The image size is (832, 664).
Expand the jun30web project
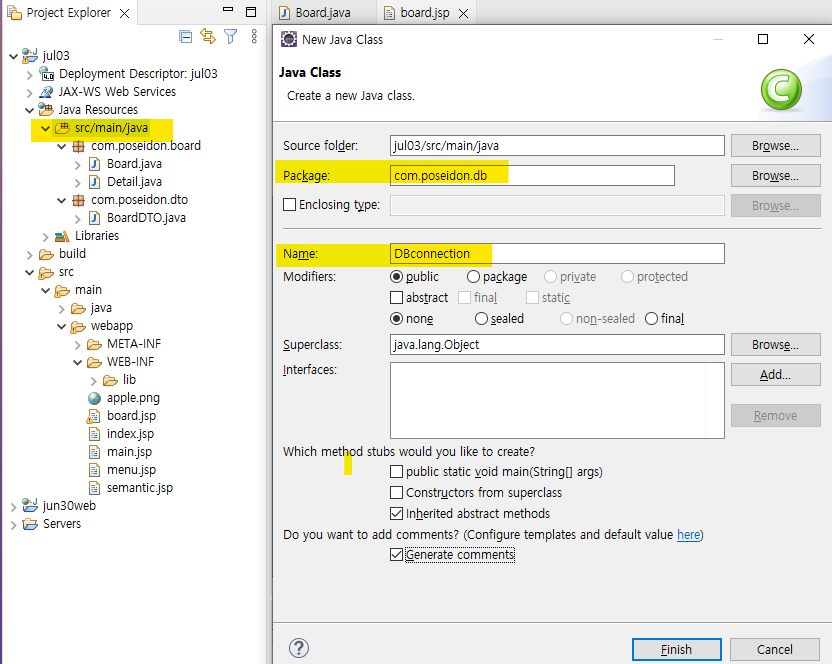pyautogui.click(x=14, y=507)
